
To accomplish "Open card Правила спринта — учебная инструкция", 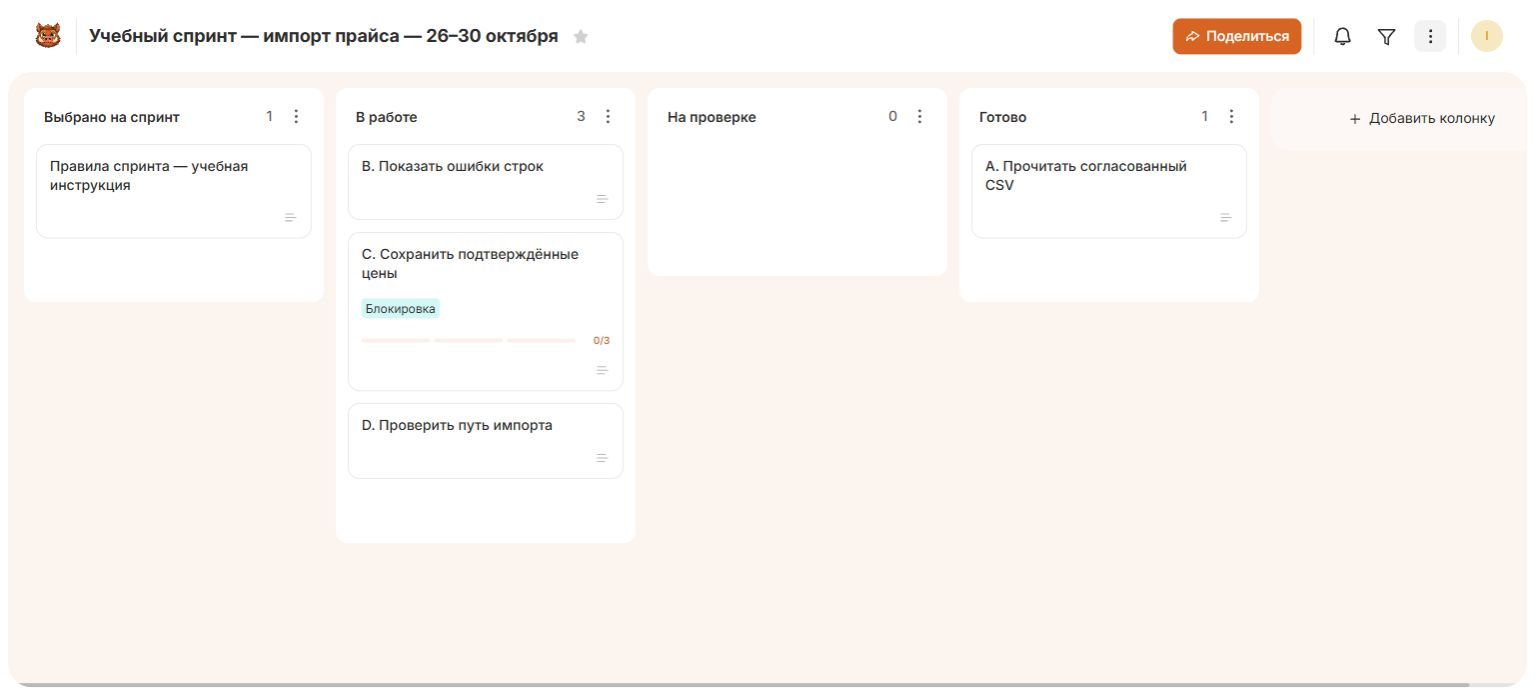I will point(174,191).
